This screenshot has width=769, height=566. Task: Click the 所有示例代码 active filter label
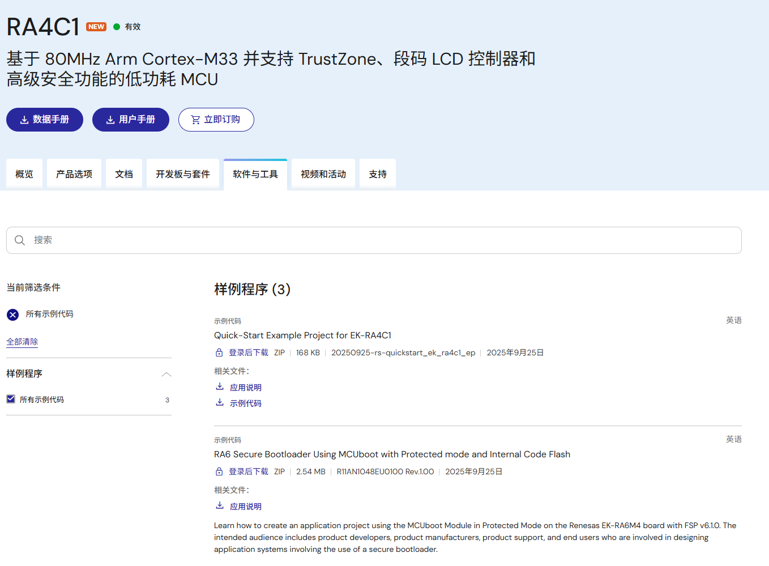[50, 314]
